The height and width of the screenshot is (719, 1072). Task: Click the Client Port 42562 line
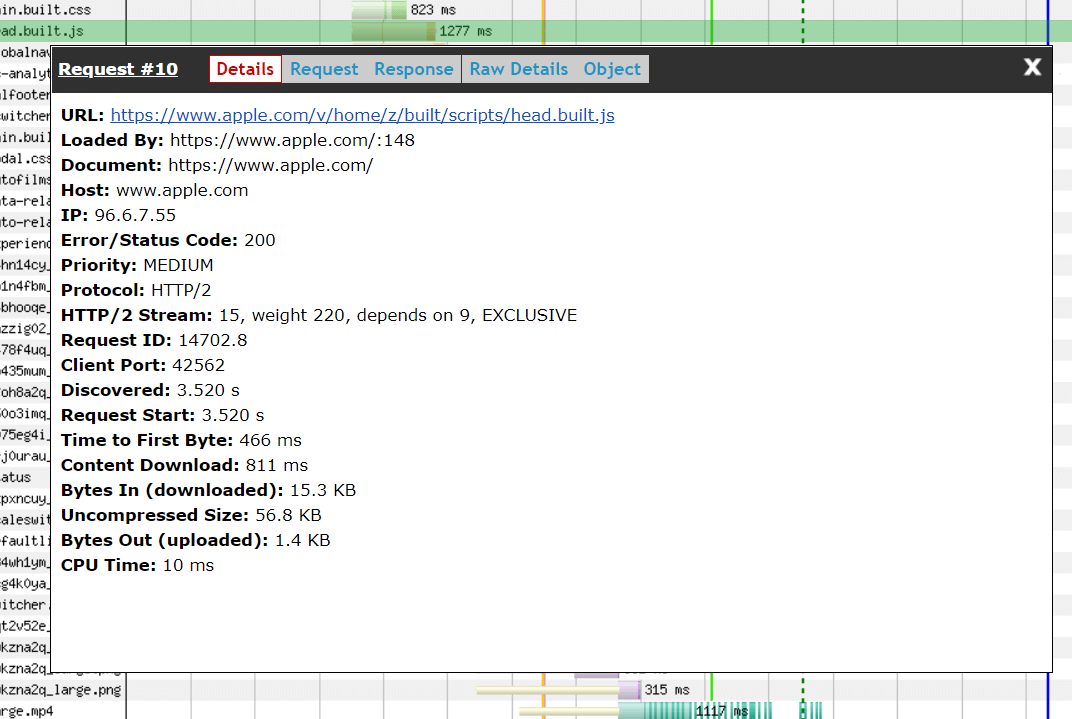point(143,365)
